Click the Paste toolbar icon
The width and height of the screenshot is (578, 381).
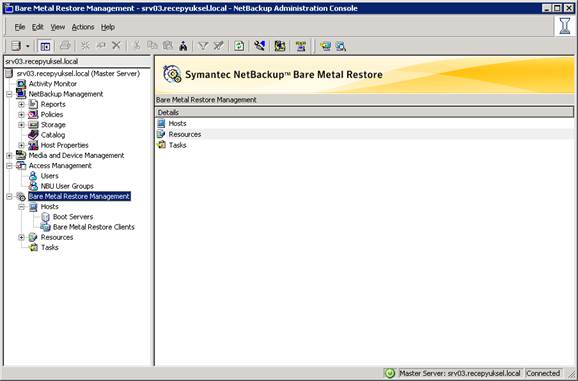(168, 45)
